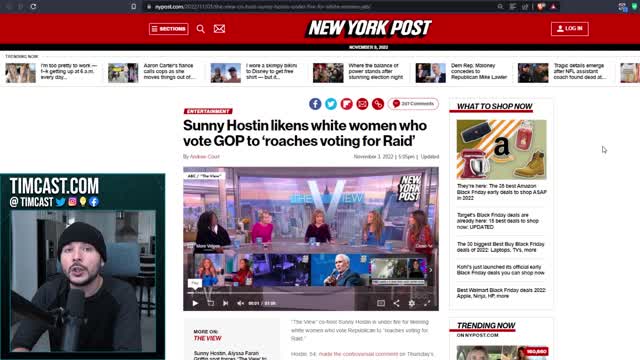Open 'Best Buy Black Friday deals' link
Image resolution: width=640 pixels, height=360 pixels.
pyautogui.click(x=500, y=247)
